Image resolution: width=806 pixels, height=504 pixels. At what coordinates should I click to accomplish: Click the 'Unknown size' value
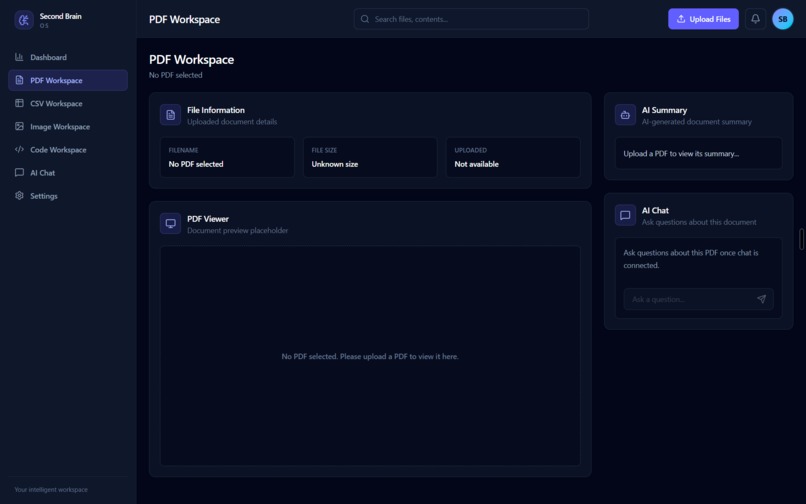[x=335, y=164]
